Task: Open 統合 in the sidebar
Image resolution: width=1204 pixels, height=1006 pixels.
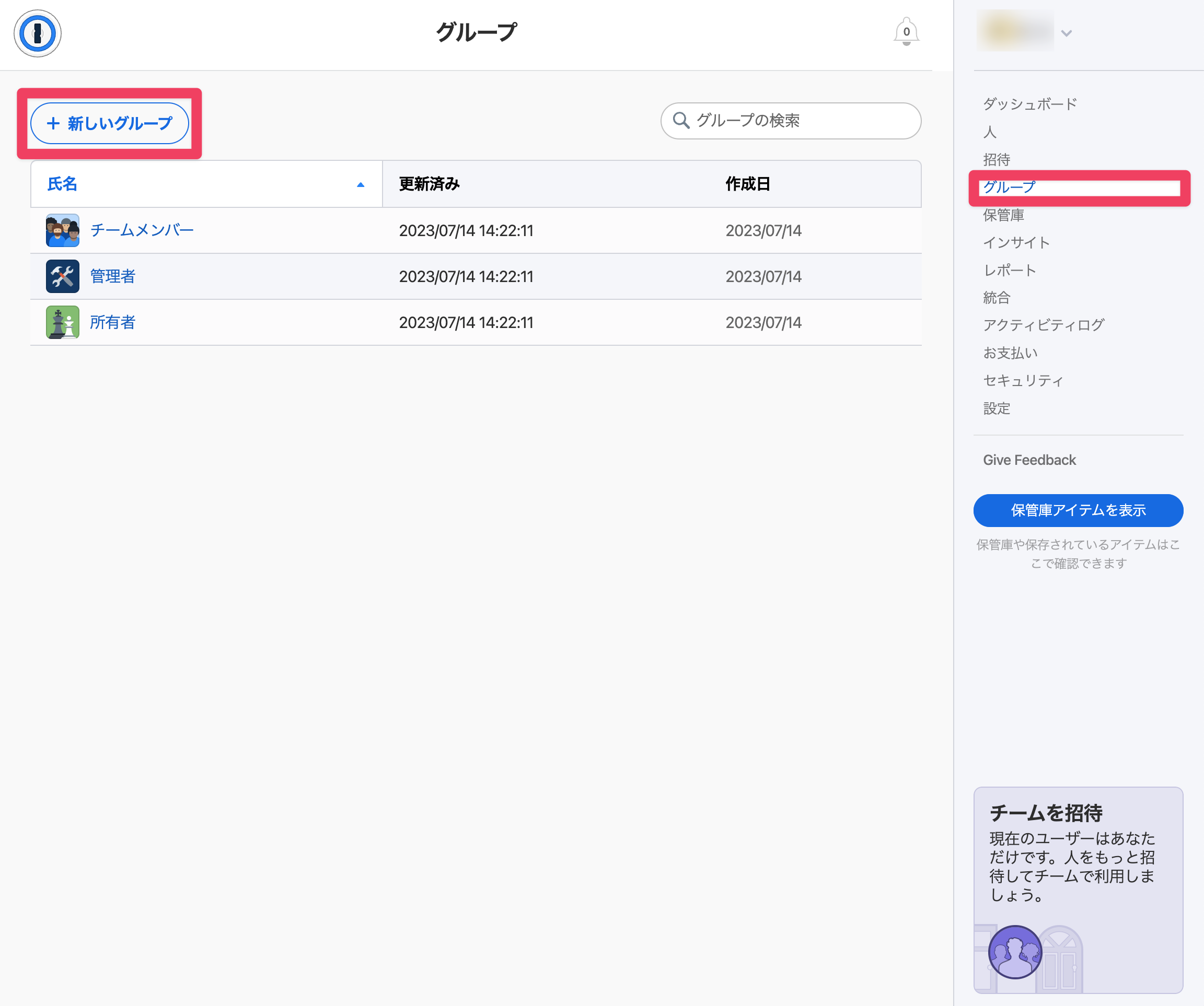Action: click(997, 298)
